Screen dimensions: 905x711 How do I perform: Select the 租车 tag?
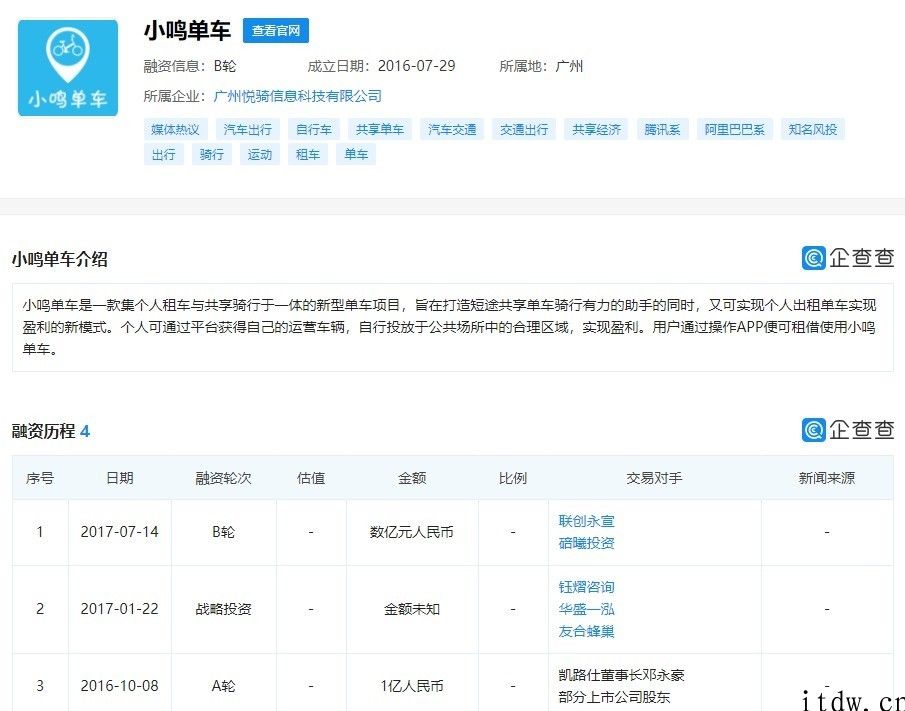pyautogui.click(x=308, y=154)
